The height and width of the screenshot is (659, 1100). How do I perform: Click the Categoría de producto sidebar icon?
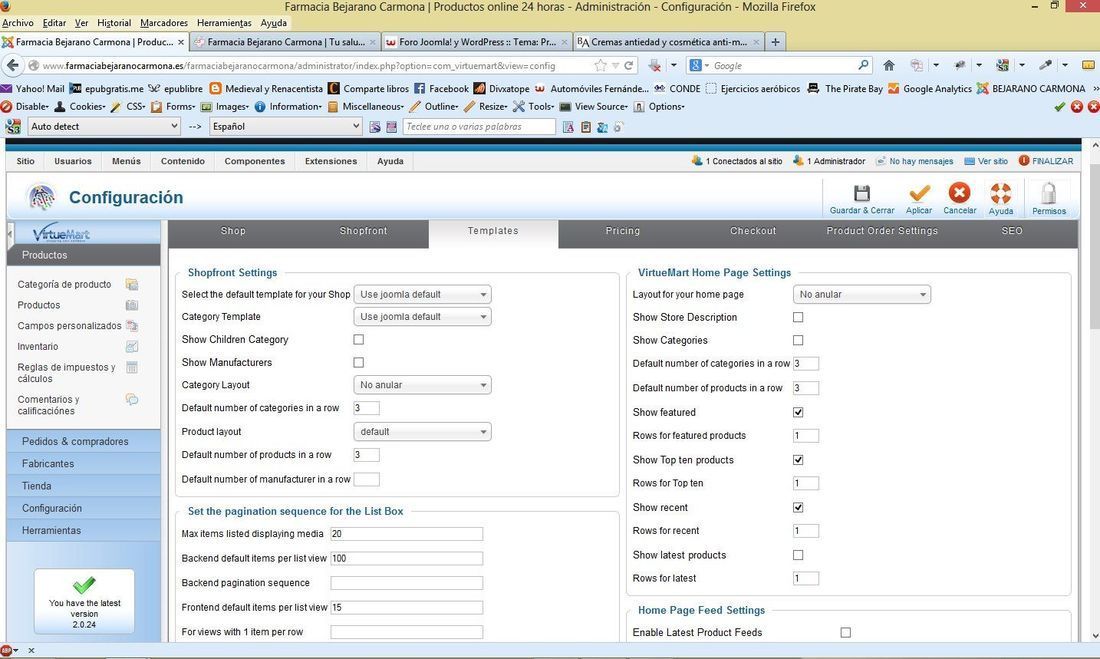pyautogui.click(x=132, y=284)
